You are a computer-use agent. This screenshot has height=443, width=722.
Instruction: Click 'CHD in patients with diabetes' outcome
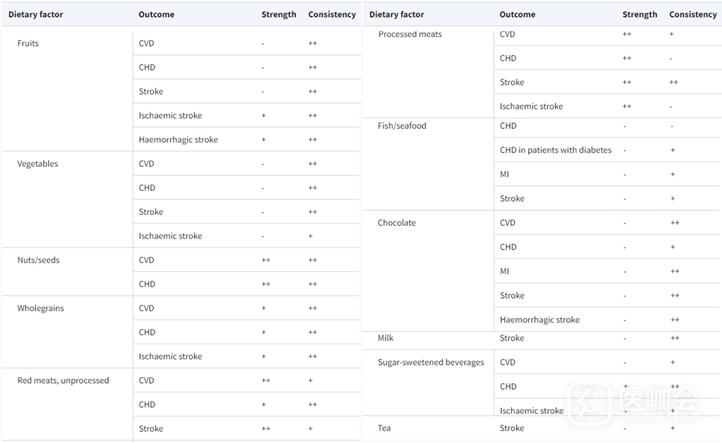click(x=555, y=150)
